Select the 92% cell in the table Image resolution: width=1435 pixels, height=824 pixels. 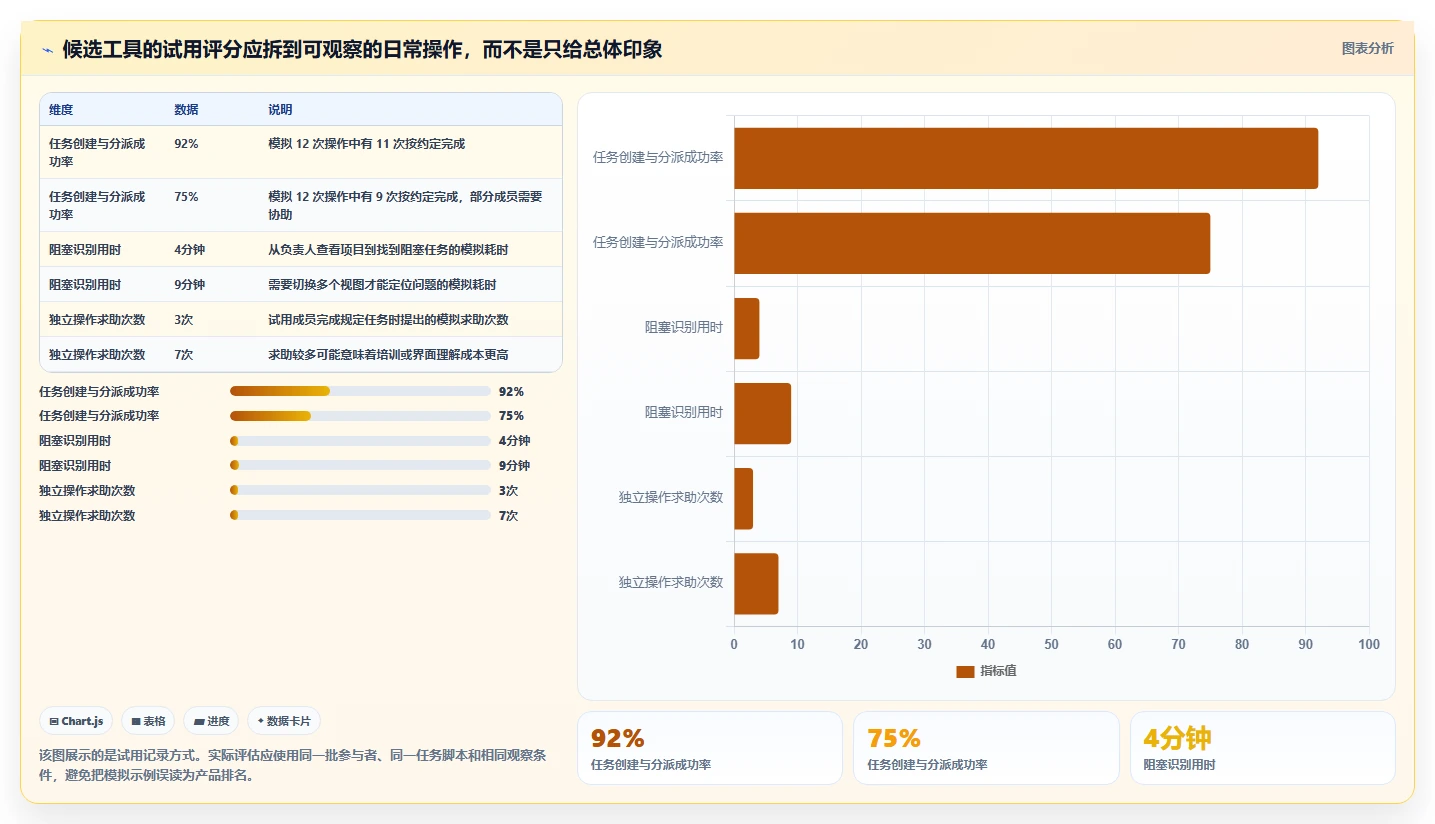click(x=186, y=144)
